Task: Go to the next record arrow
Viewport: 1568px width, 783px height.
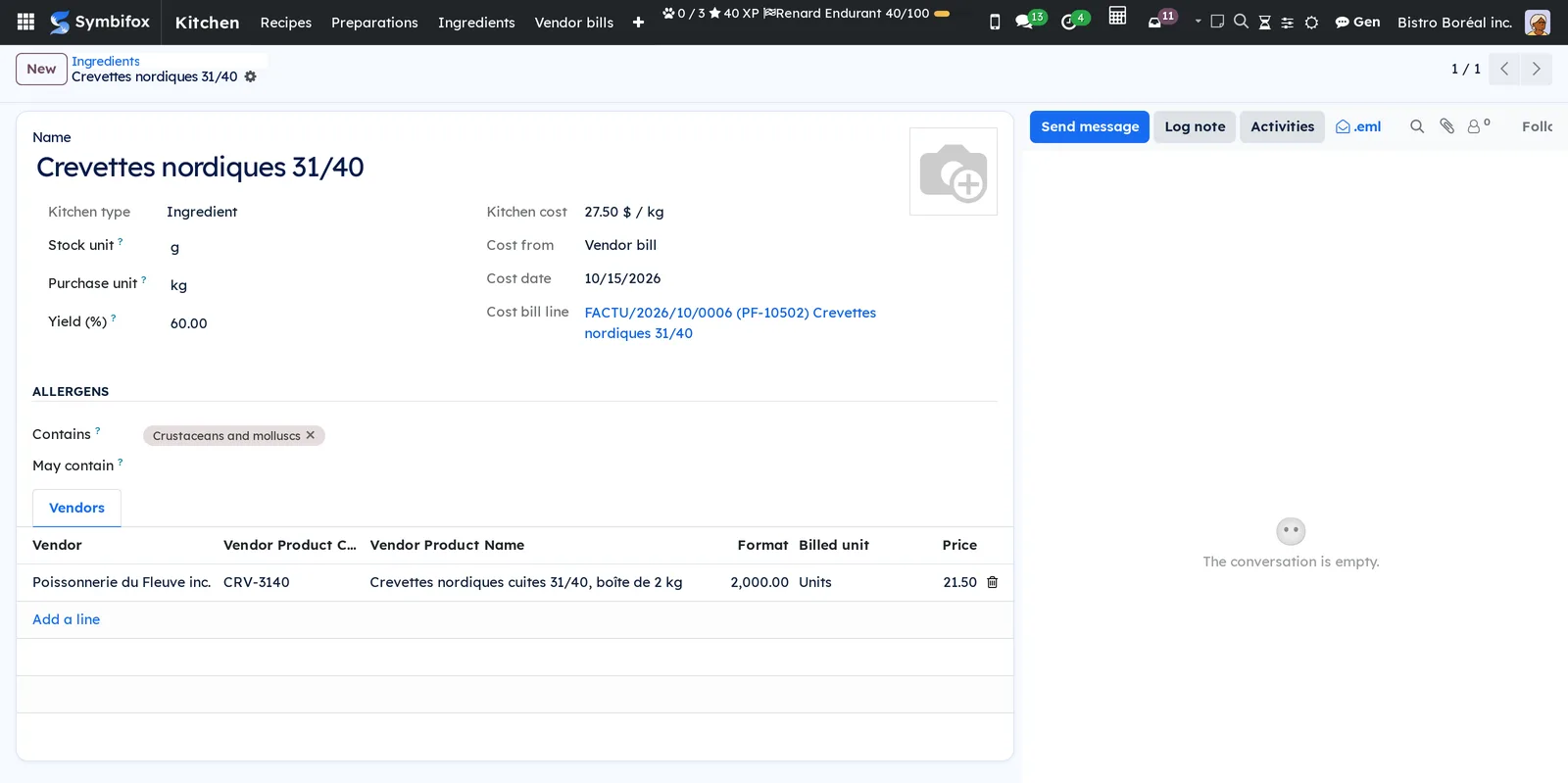Action: click(1537, 69)
